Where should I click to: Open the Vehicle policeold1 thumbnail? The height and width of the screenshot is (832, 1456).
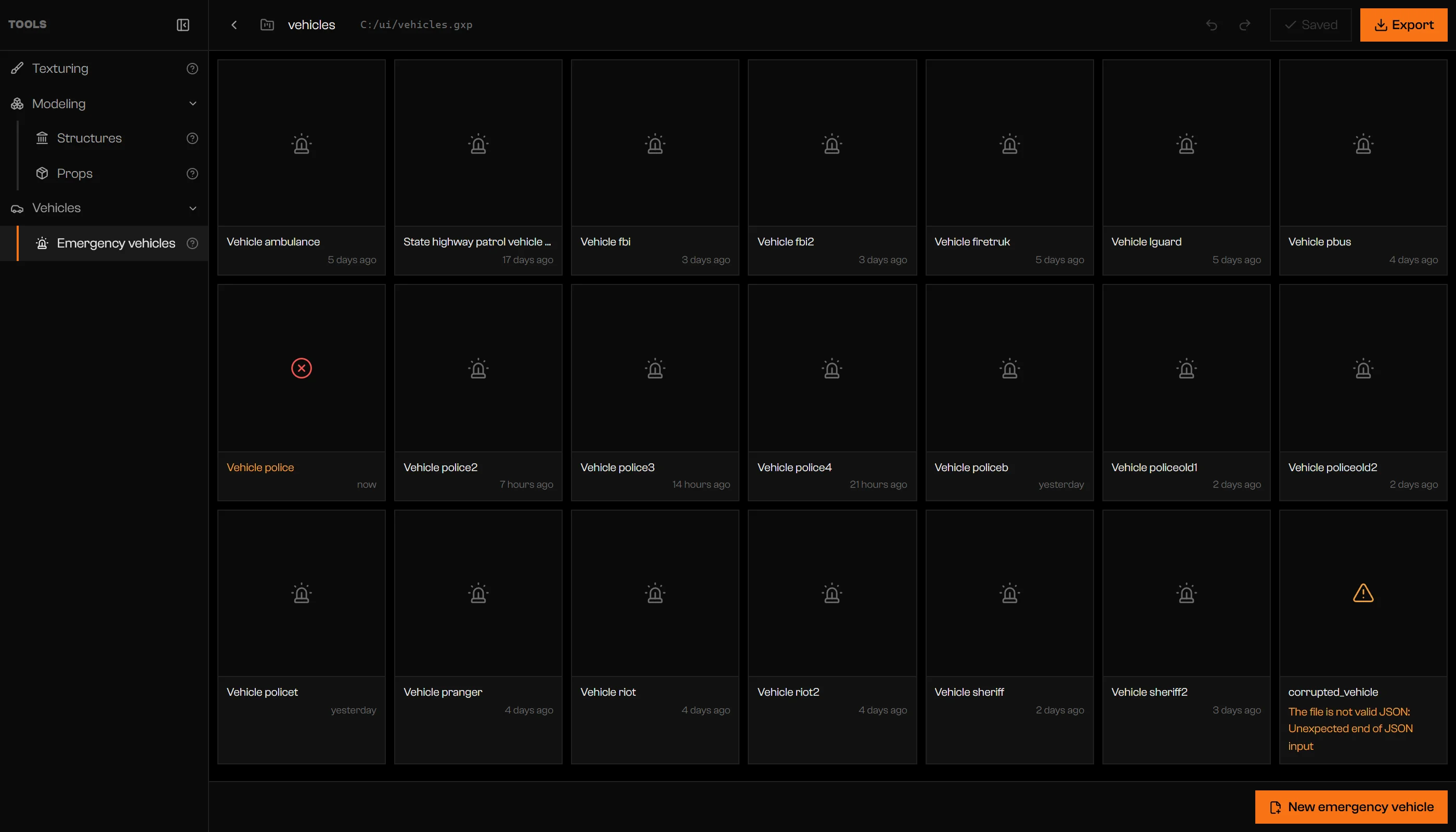coord(1186,368)
